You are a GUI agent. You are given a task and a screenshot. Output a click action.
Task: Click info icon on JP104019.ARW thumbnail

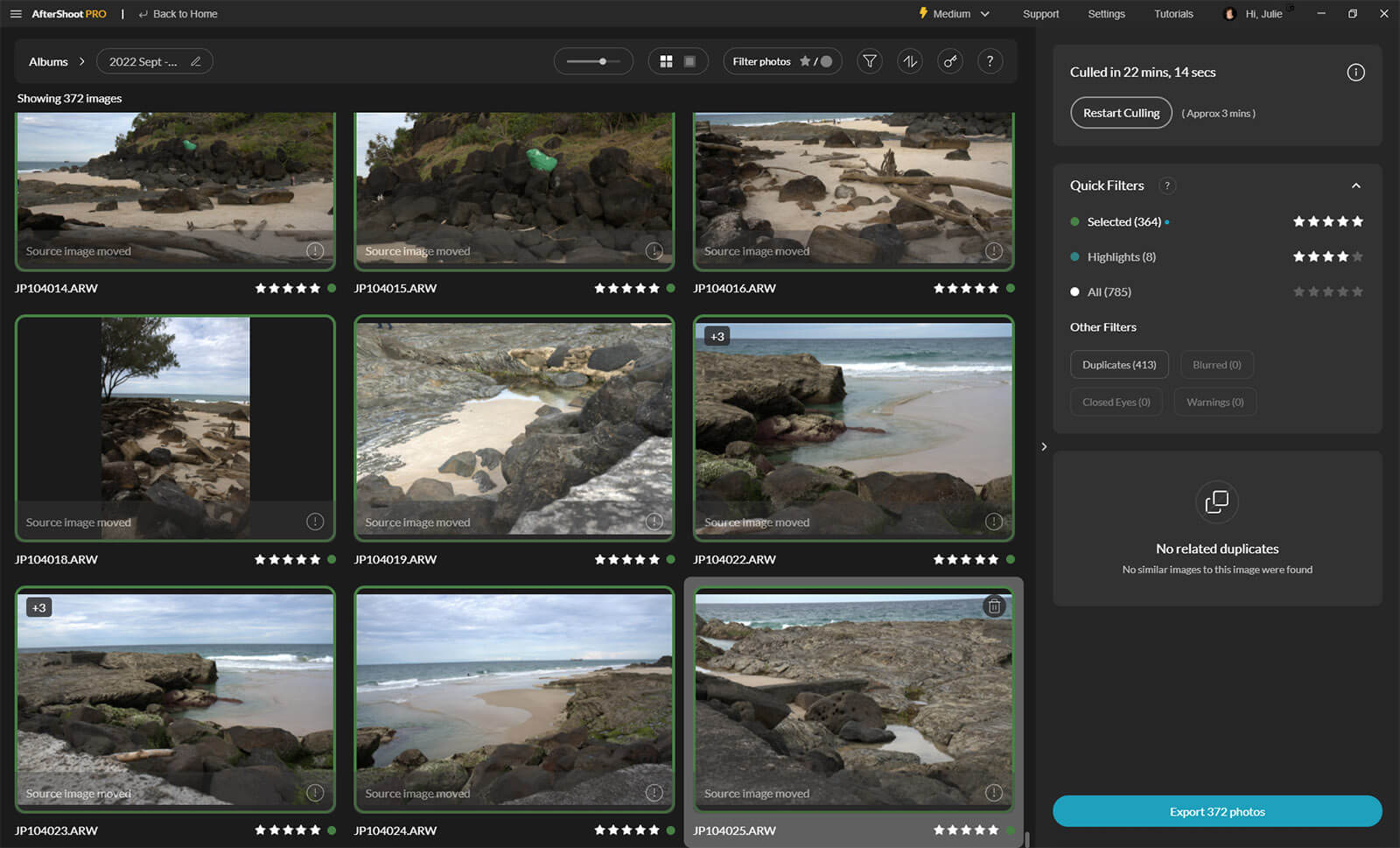pyautogui.click(x=654, y=522)
